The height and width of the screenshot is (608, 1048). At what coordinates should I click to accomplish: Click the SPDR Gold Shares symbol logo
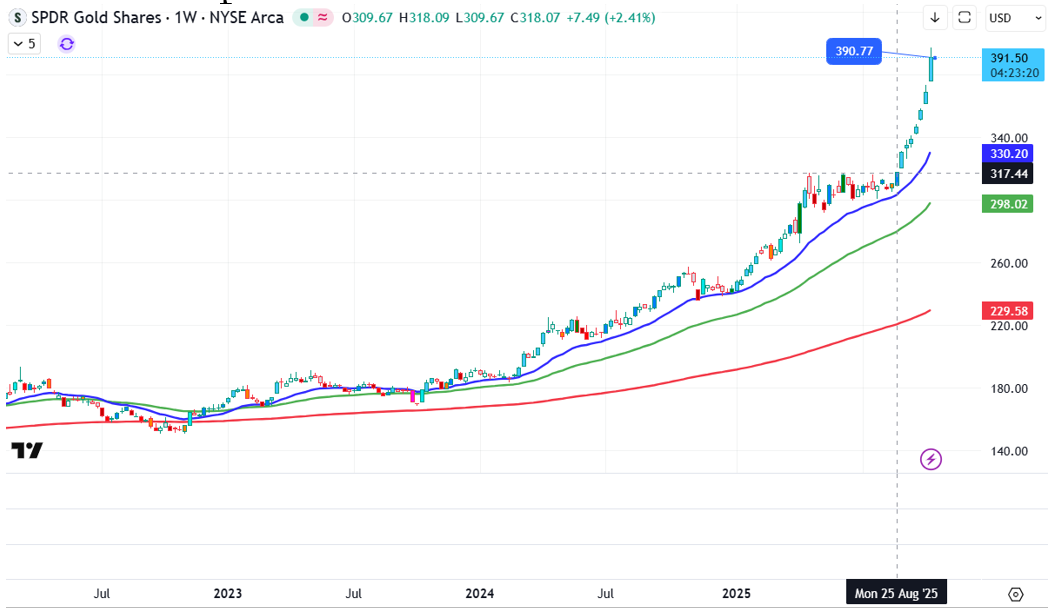pyautogui.click(x=18, y=17)
